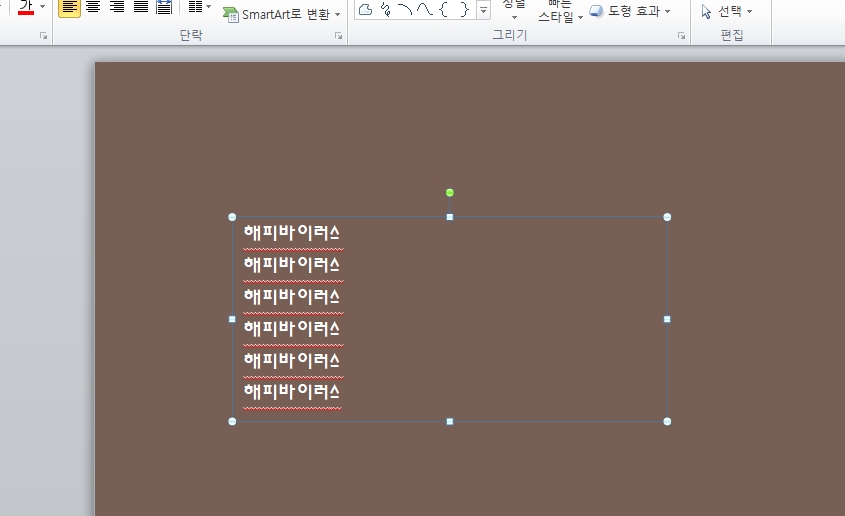Select the right brace shape
Screen dimensions: 845x516
point(464,9)
